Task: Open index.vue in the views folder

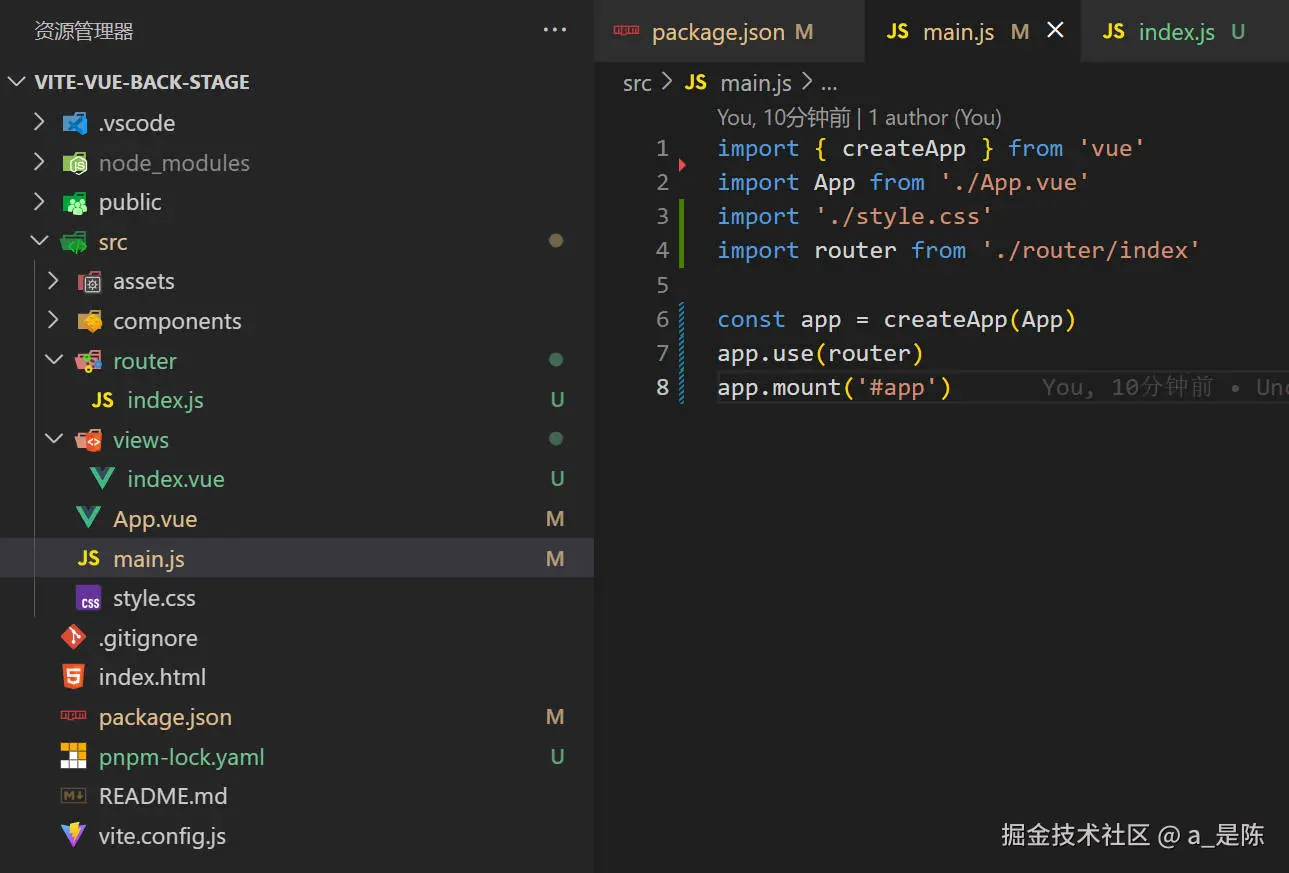Action: point(175,479)
